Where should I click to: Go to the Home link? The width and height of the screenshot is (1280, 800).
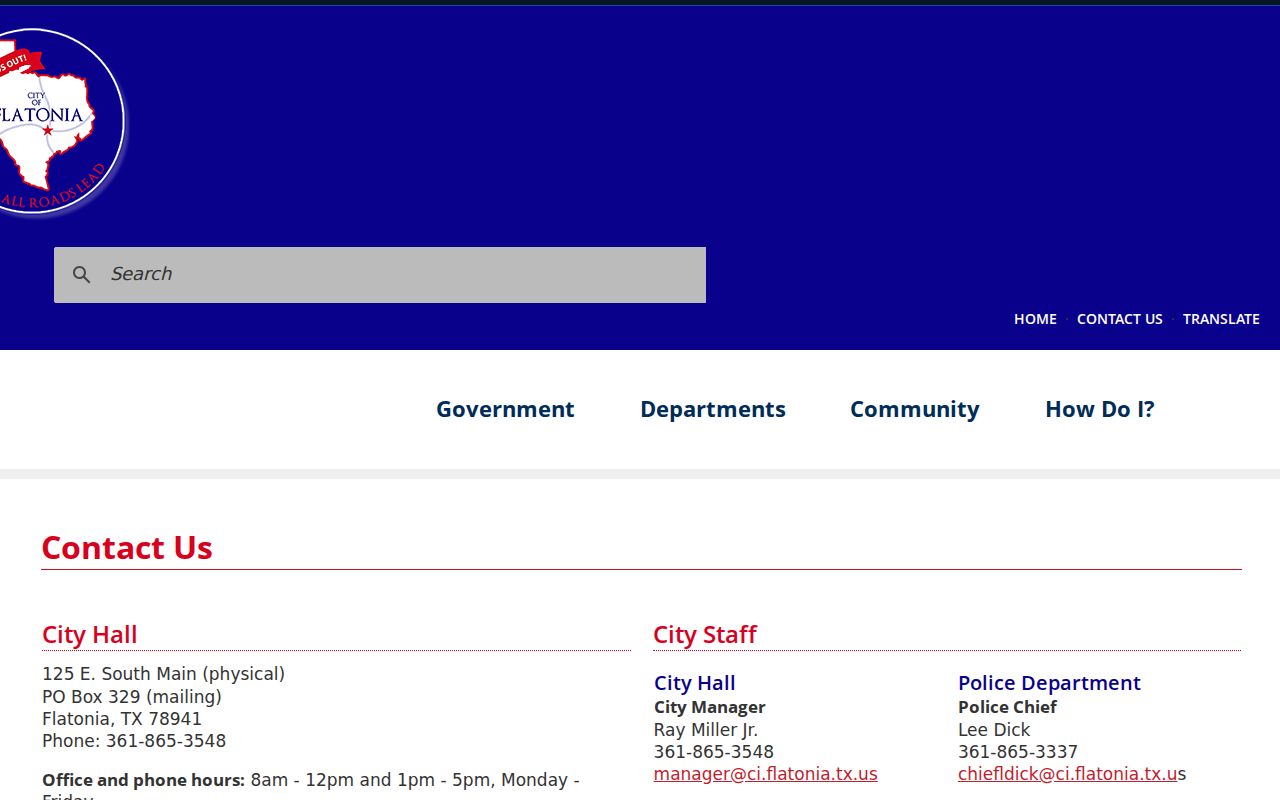tap(1035, 319)
